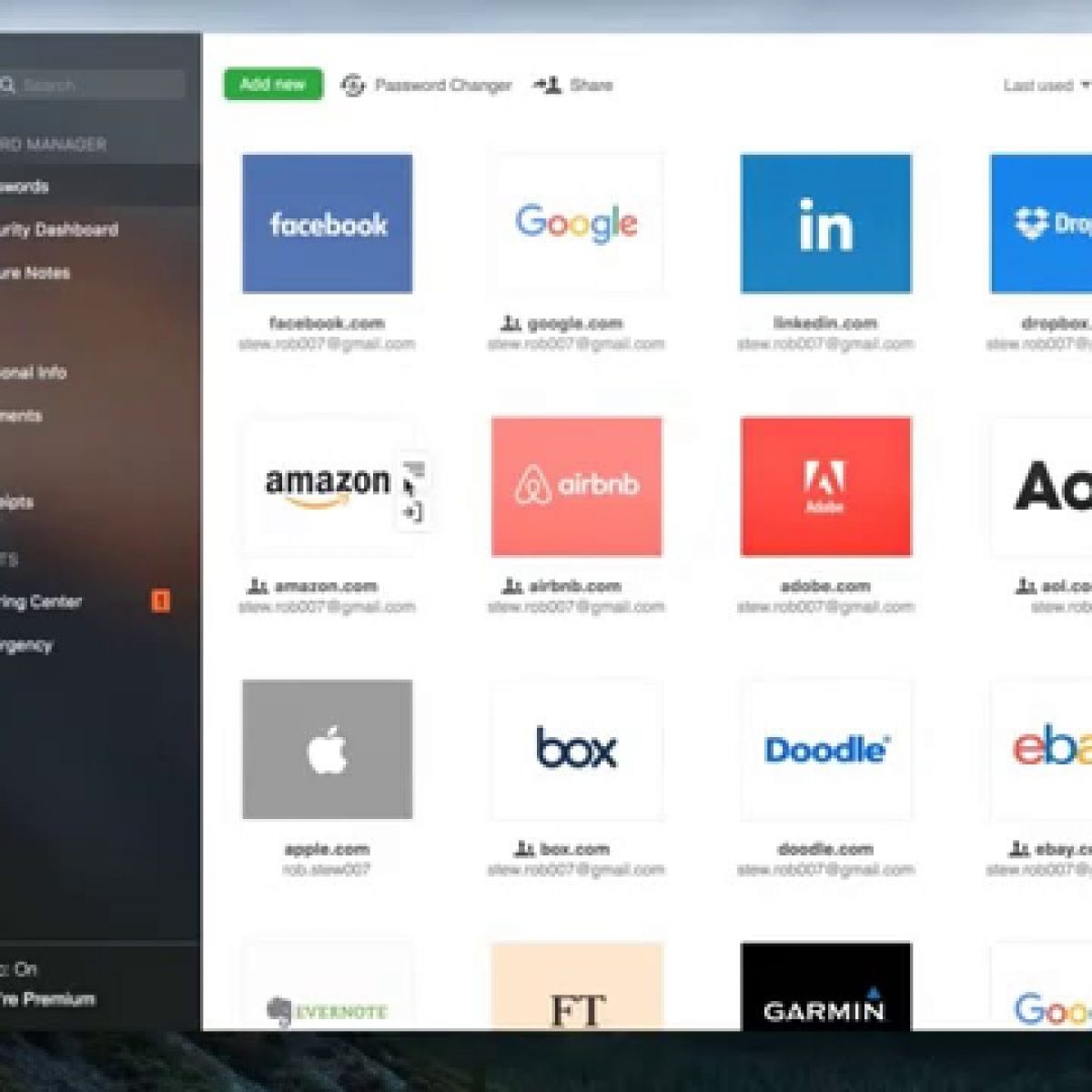This screenshot has height=1092, width=1092.
Task: Click shared icon beside airbnb.com
Action: (x=512, y=586)
